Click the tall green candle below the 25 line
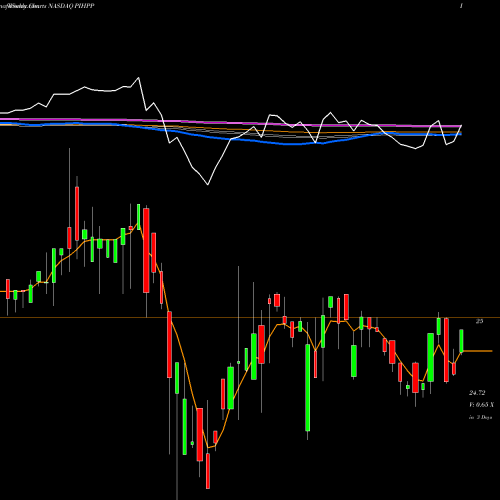Image resolution: width=500 pixels, height=500 pixels. pyautogui.click(x=308, y=388)
